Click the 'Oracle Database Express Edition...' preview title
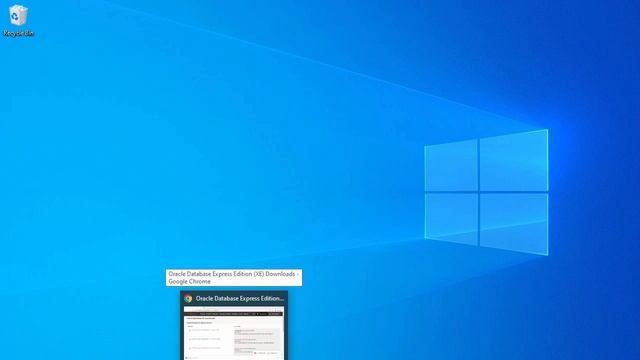The height and width of the screenshot is (360, 640). point(240,298)
